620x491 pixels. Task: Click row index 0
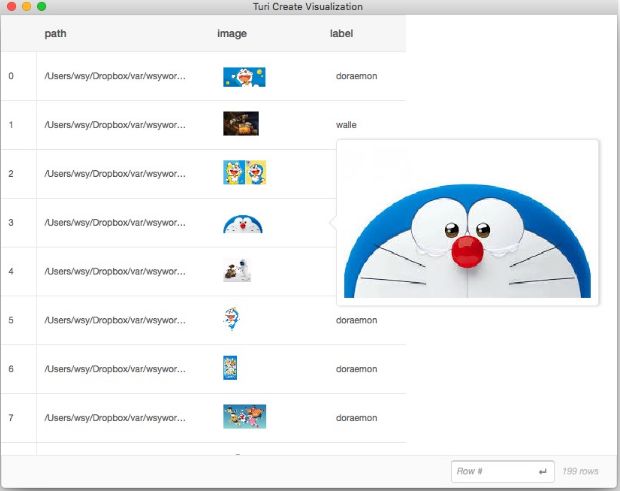tap(11, 76)
